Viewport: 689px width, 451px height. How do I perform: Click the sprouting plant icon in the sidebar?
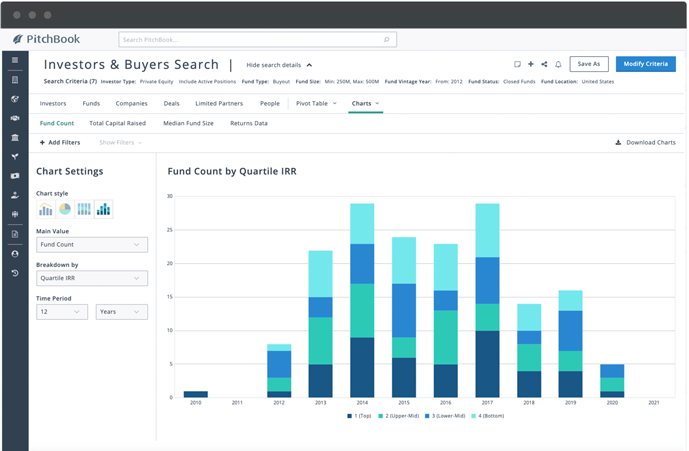15,156
